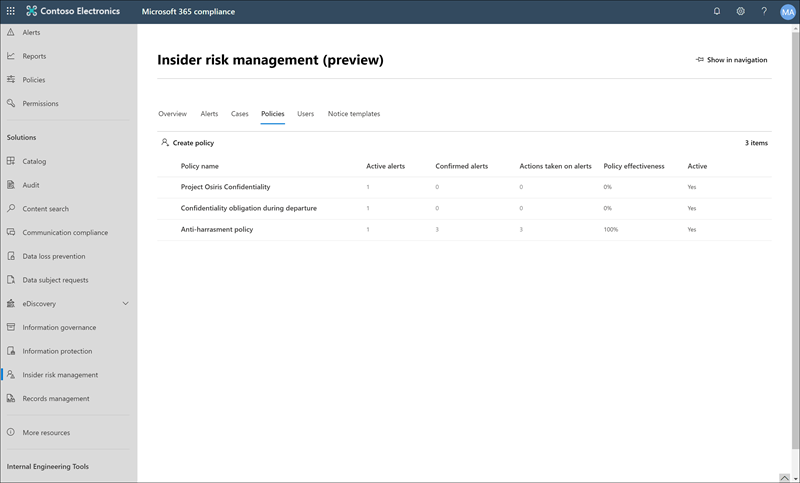Viewport: 800px width, 483px height.
Task: Open the notifications bell icon
Action: [x=717, y=11]
